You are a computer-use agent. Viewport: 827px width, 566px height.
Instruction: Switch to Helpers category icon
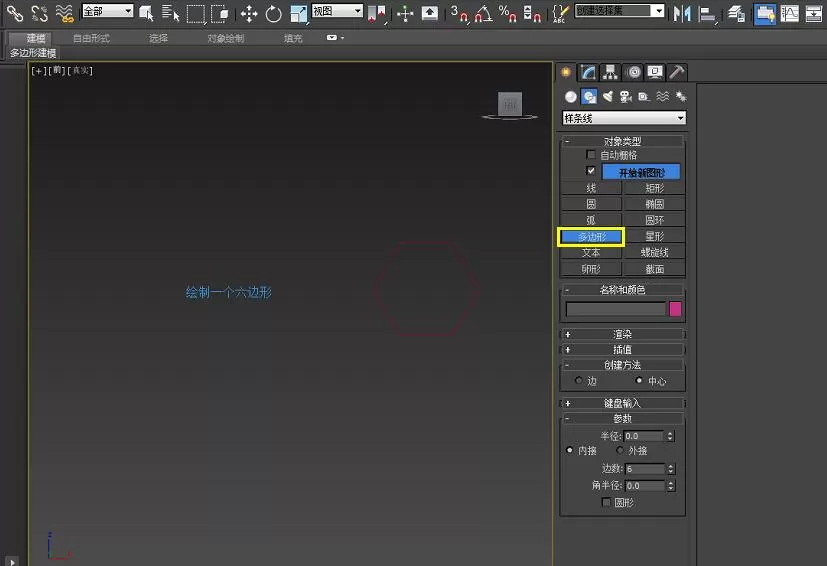pos(643,97)
